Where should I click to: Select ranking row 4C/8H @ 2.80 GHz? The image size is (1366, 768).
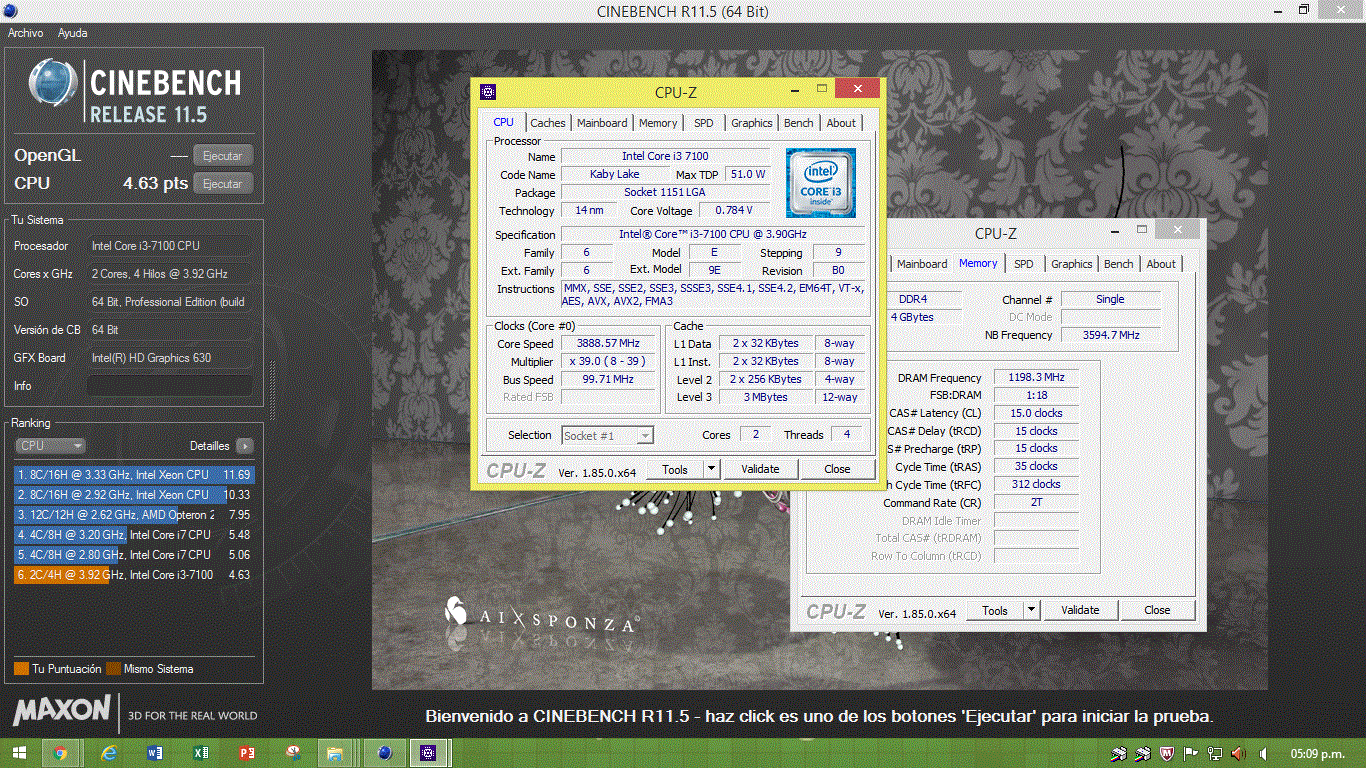[x=134, y=555]
